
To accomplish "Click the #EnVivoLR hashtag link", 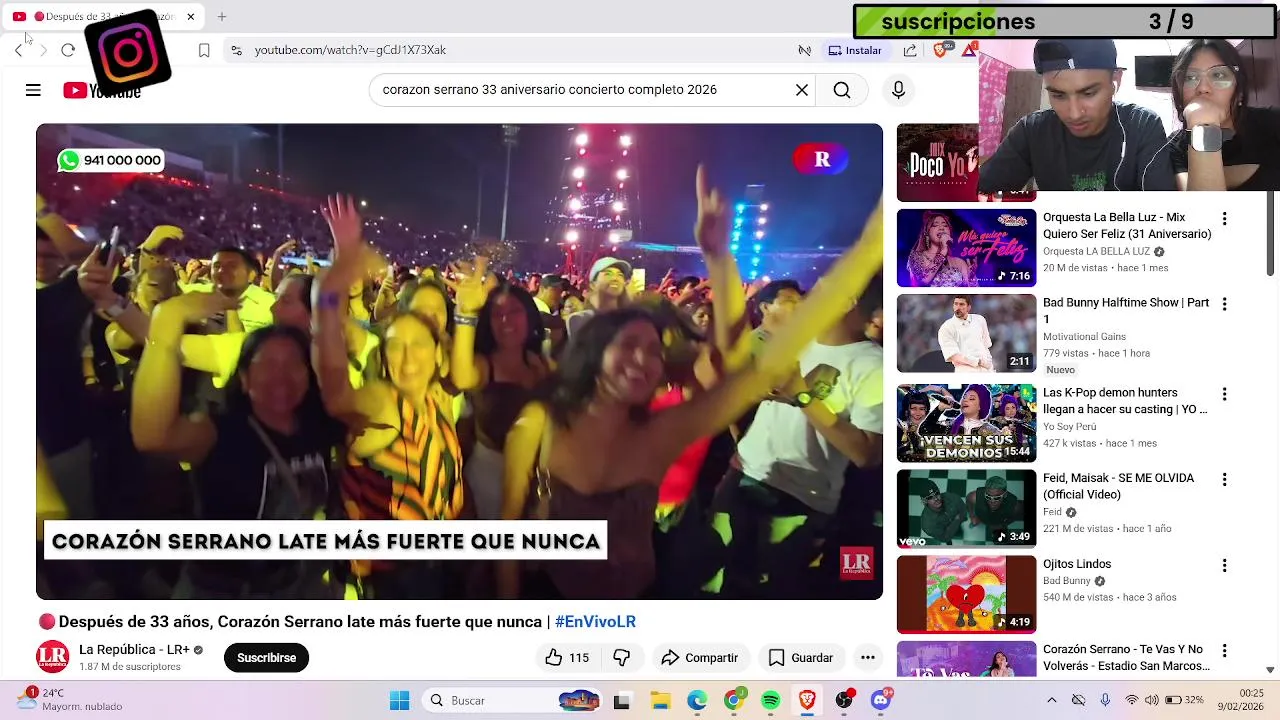I will pyautogui.click(x=595, y=621).
